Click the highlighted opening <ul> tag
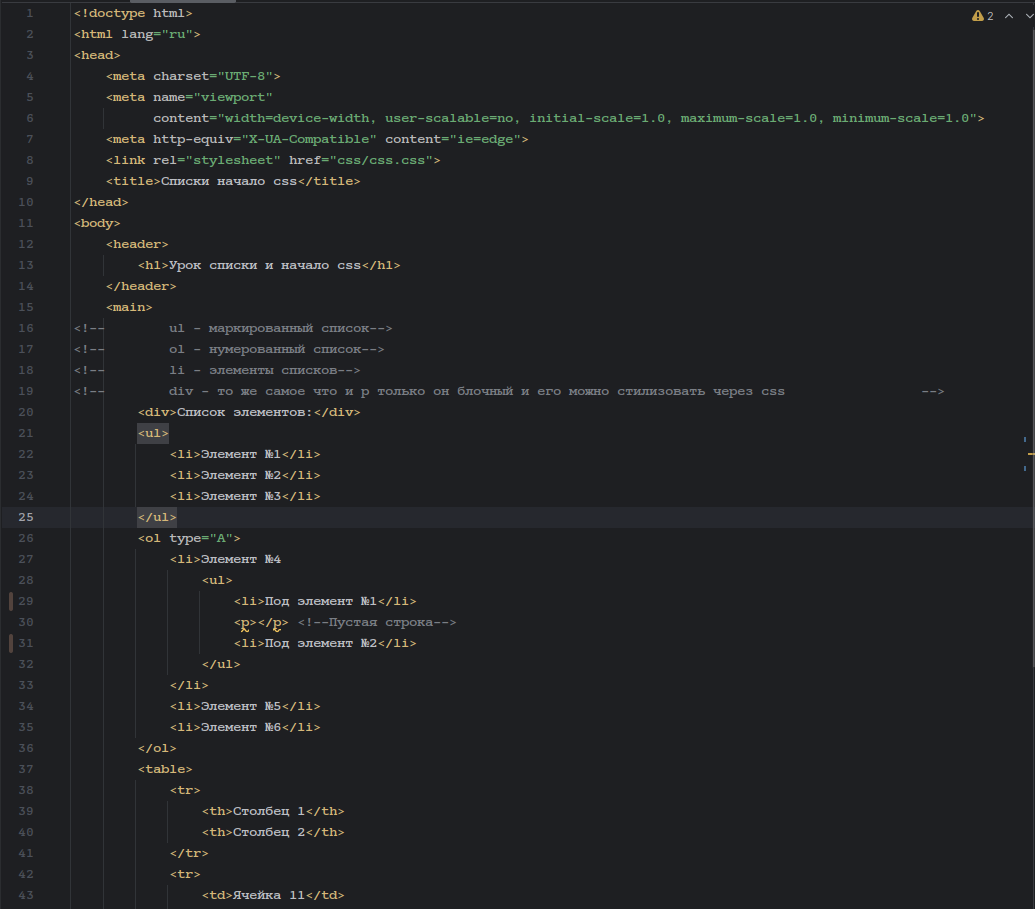The image size is (1035, 909). [x=153, y=433]
